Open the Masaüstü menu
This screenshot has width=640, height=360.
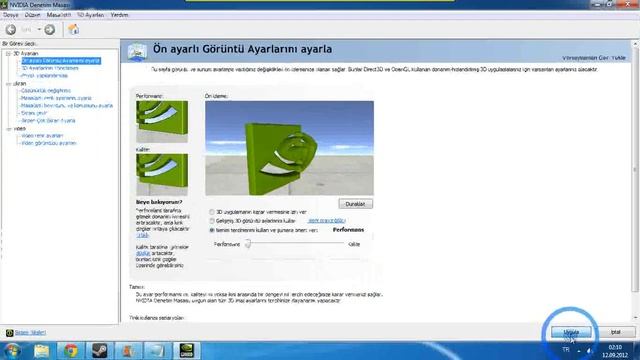pyautogui.click(x=59, y=15)
